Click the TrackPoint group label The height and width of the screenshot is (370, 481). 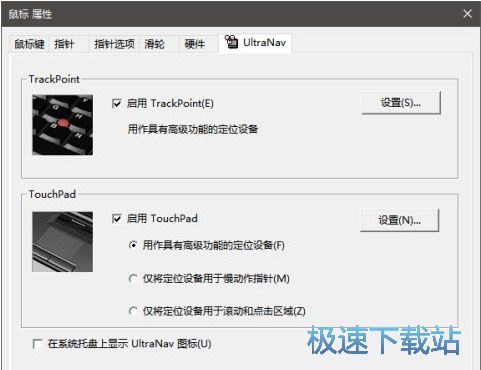(54, 79)
